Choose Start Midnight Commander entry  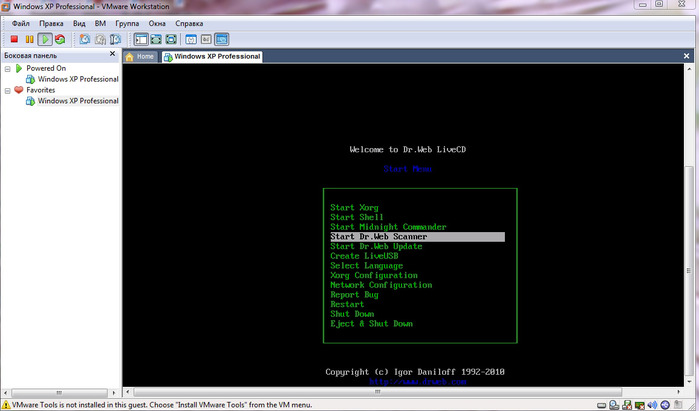(388, 227)
